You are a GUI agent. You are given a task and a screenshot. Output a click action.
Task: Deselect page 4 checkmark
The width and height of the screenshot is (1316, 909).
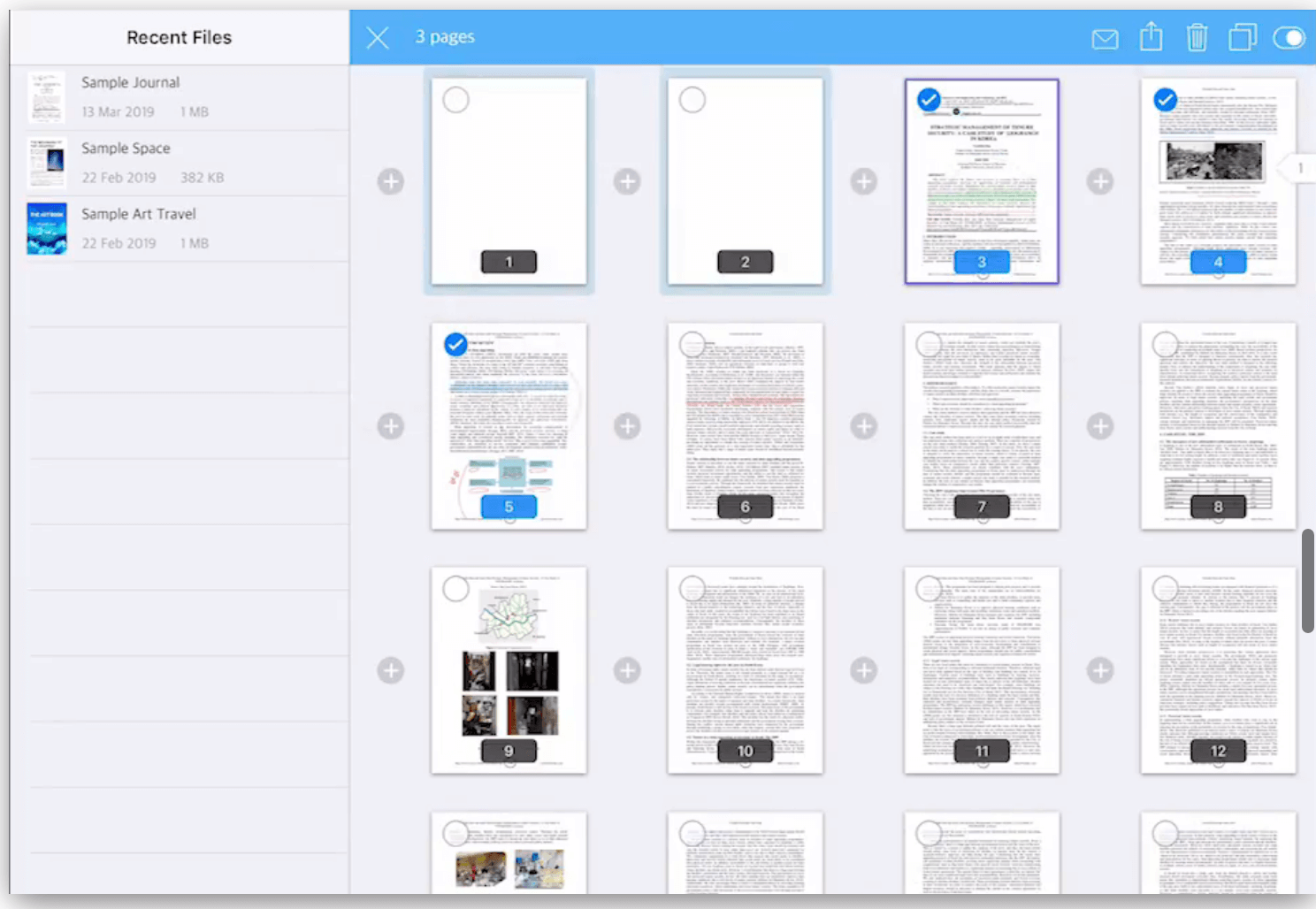click(1166, 100)
